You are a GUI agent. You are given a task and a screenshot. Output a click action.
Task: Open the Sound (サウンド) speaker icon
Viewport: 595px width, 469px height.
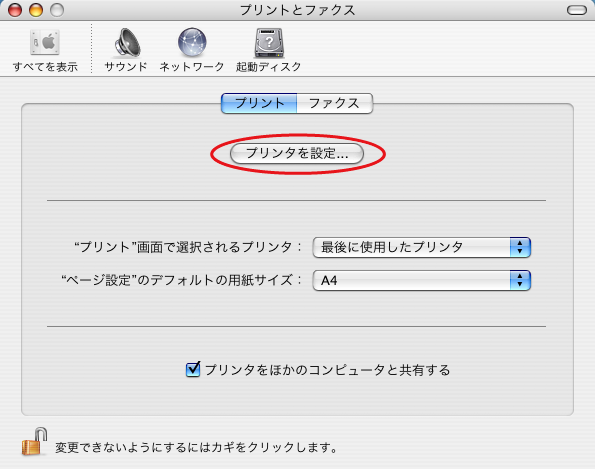click(127, 42)
